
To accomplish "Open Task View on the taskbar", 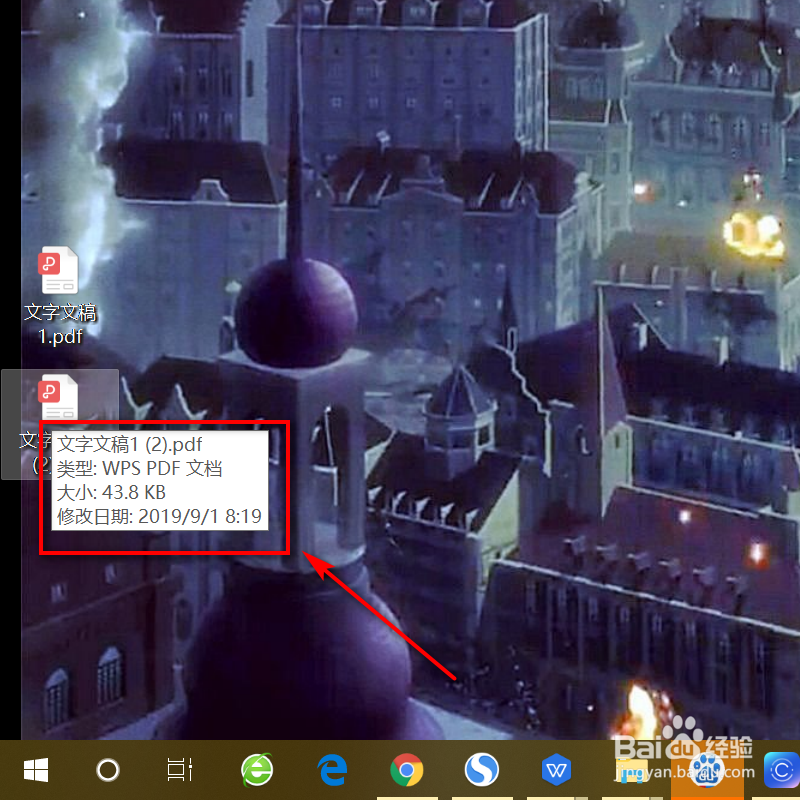I will 180,769.
